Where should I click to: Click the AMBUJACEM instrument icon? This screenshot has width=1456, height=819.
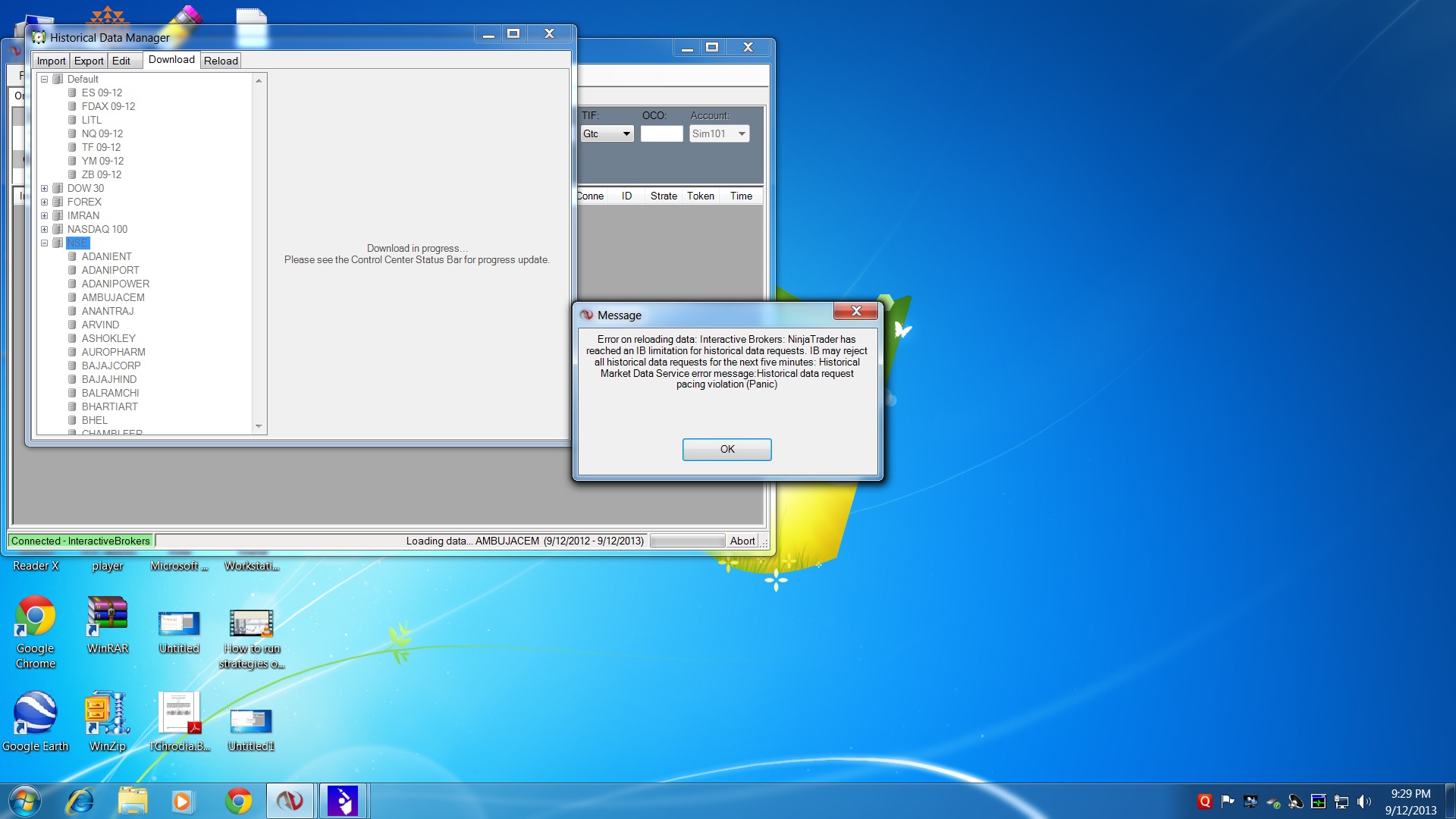73,297
